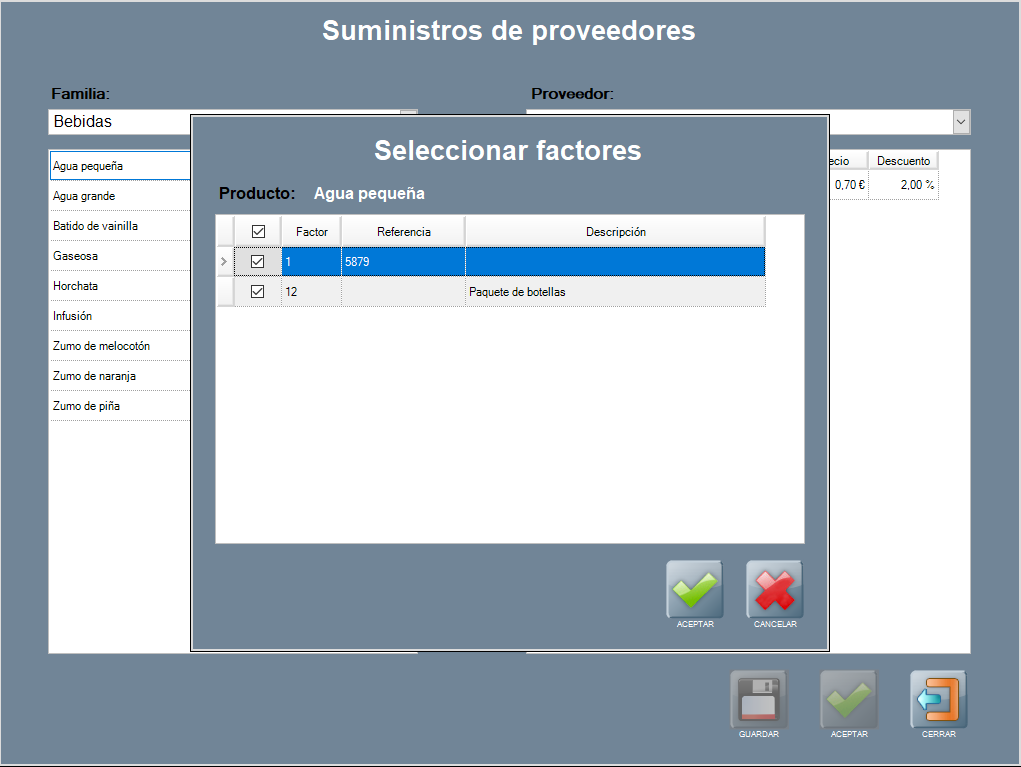The height and width of the screenshot is (767, 1021).
Task: Select Zumo de naranja in product list
Action: pos(120,376)
